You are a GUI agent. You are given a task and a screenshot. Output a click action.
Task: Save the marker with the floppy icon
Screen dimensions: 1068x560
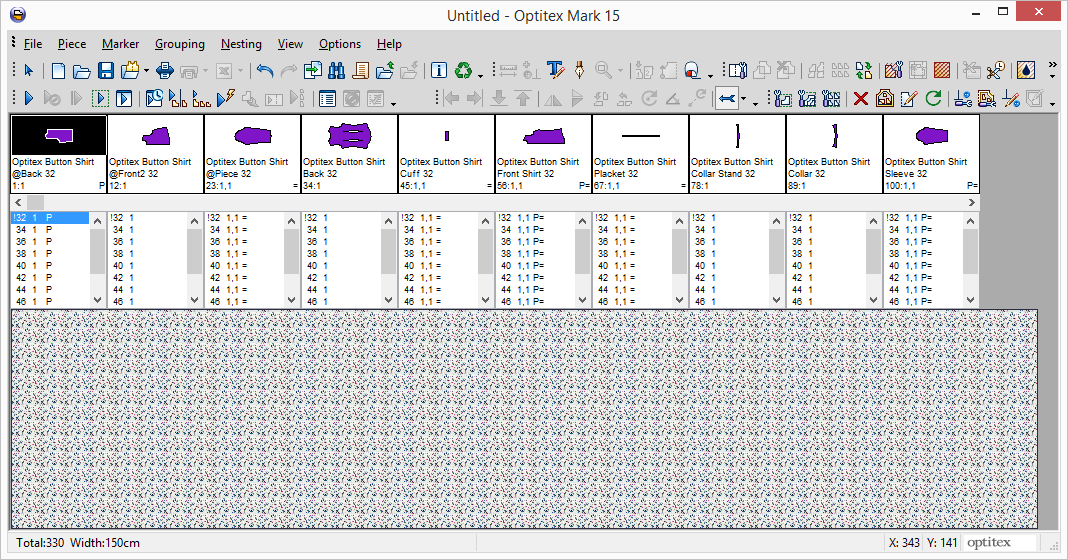click(106, 71)
